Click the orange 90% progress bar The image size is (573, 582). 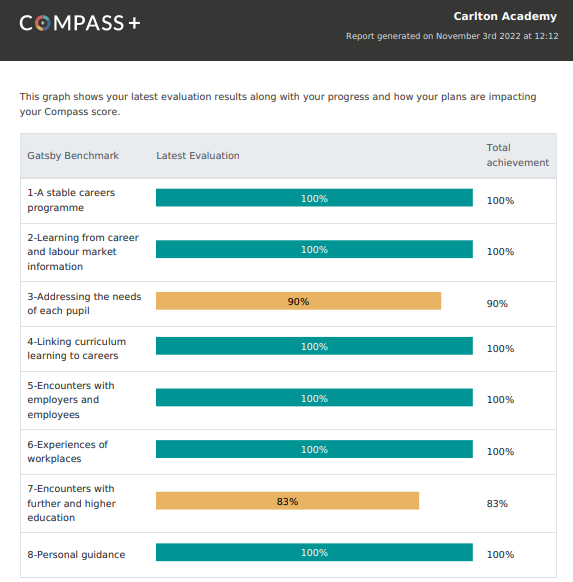click(298, 301)
